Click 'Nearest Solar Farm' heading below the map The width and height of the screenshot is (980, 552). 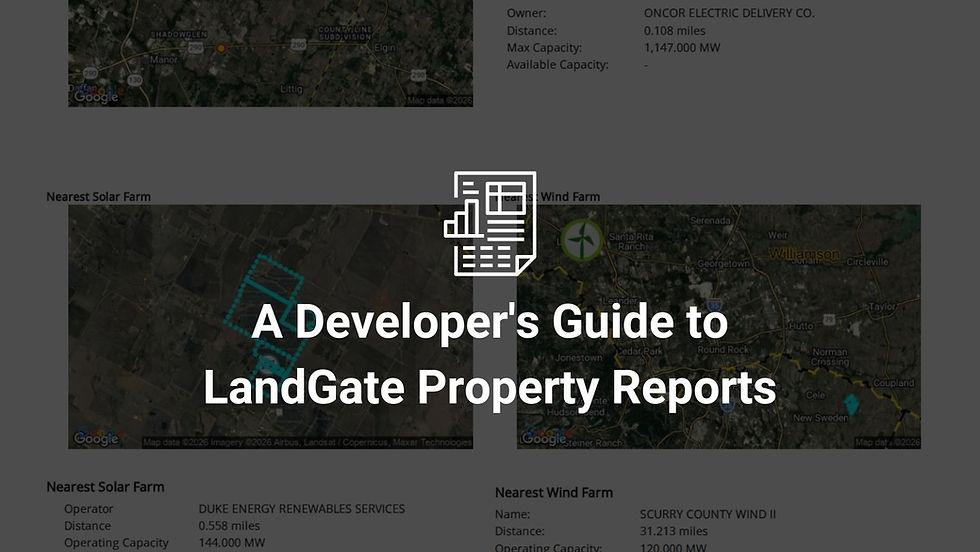(x=105, y=486)
